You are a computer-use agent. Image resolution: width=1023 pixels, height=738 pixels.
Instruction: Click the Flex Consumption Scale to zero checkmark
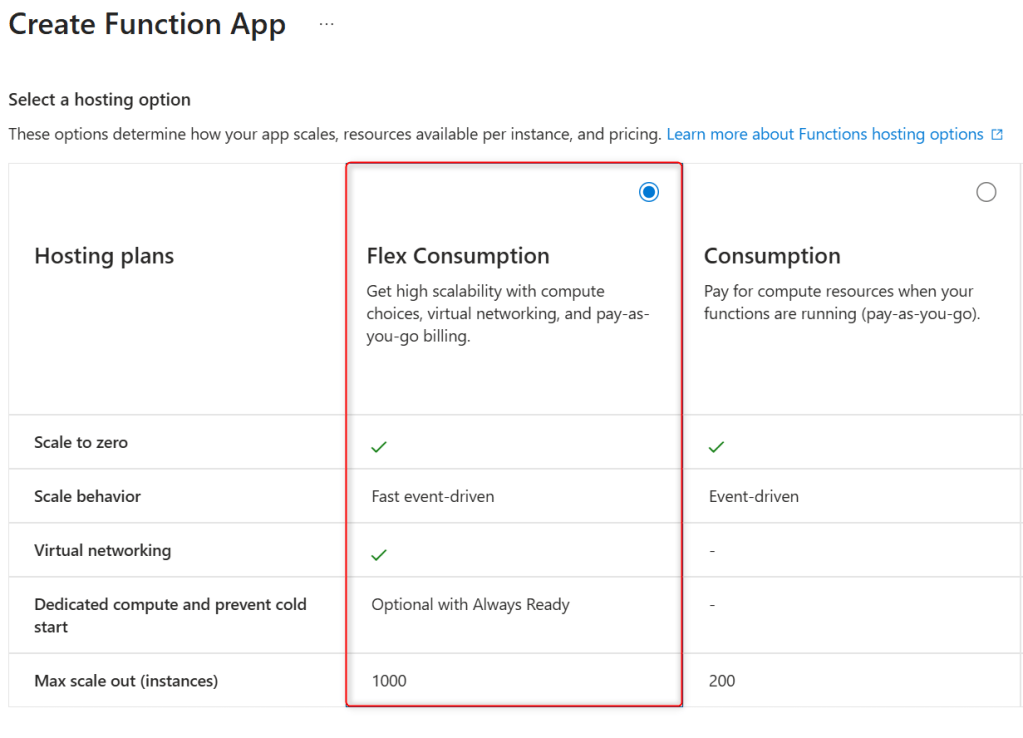click(x=379, y=447)
